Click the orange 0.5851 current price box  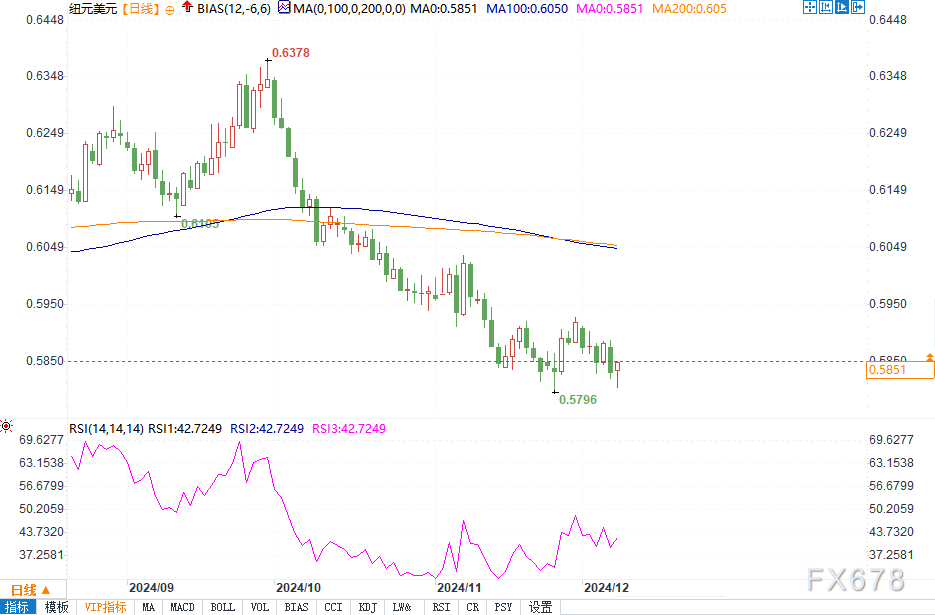point(899,370)
